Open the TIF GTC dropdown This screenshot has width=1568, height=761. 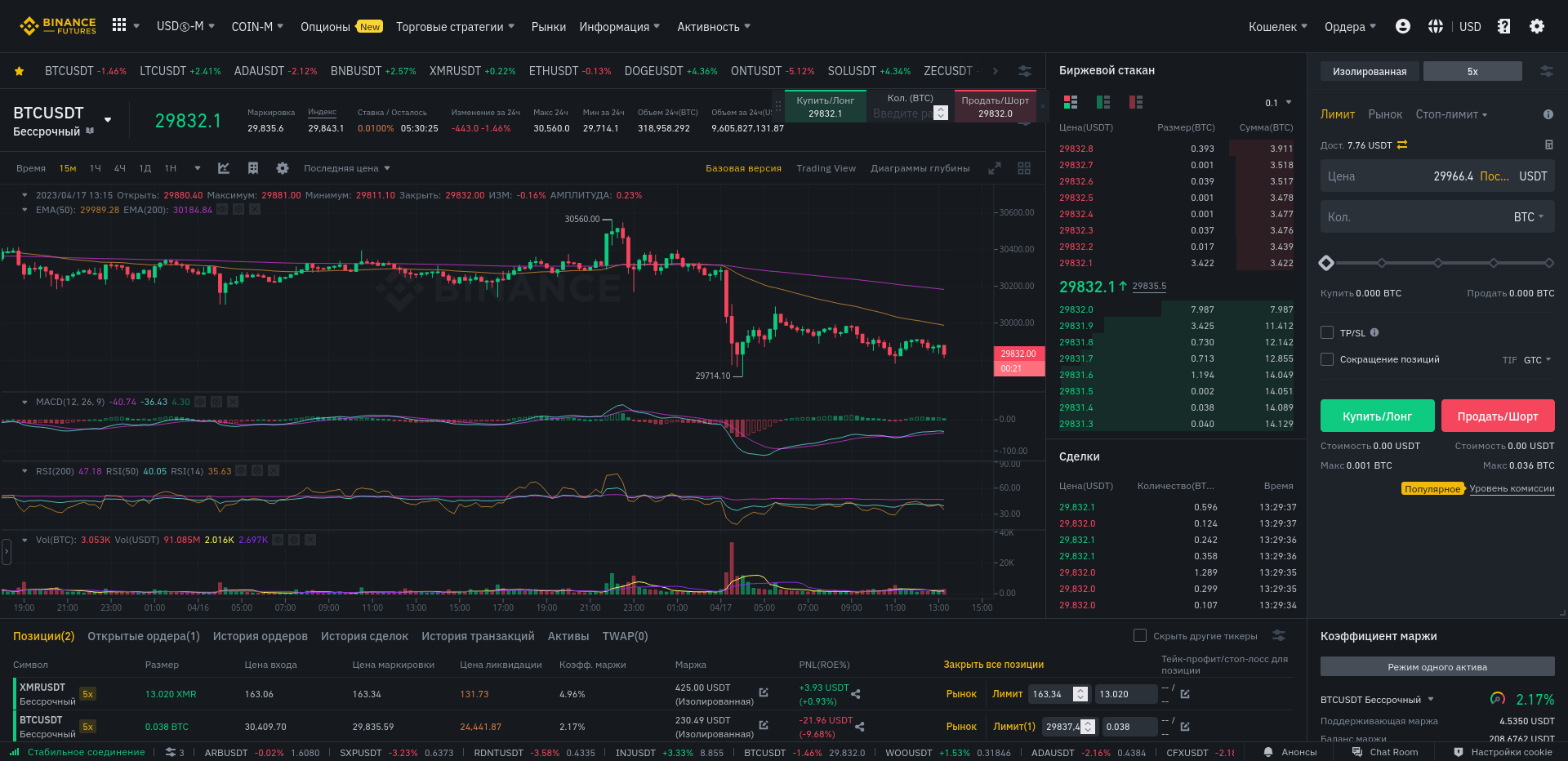(1538, 360)
